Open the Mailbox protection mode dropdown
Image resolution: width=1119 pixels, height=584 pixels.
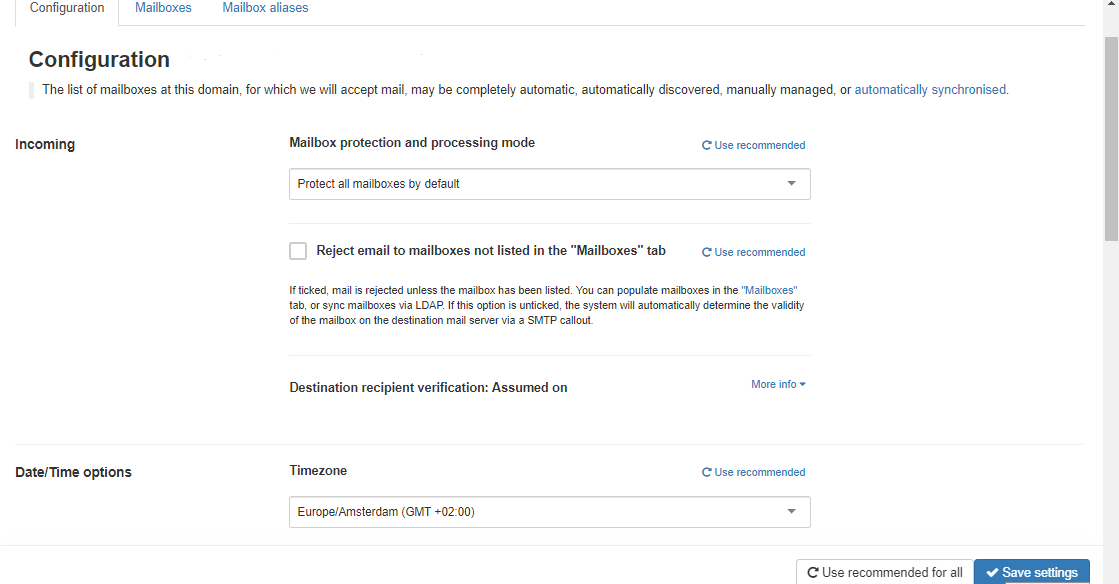549,184
